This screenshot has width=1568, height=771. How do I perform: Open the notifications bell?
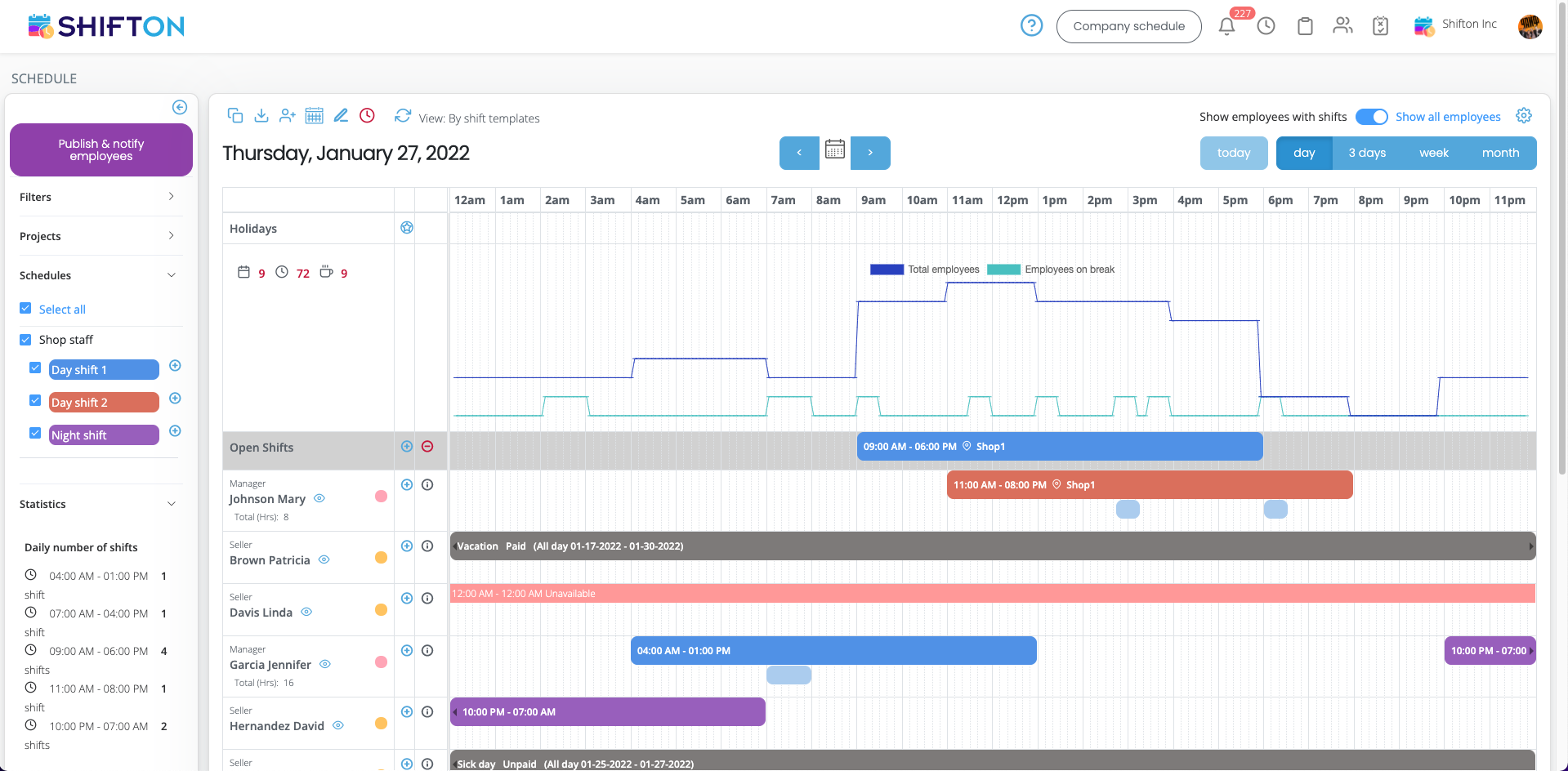coord(1226,26)
